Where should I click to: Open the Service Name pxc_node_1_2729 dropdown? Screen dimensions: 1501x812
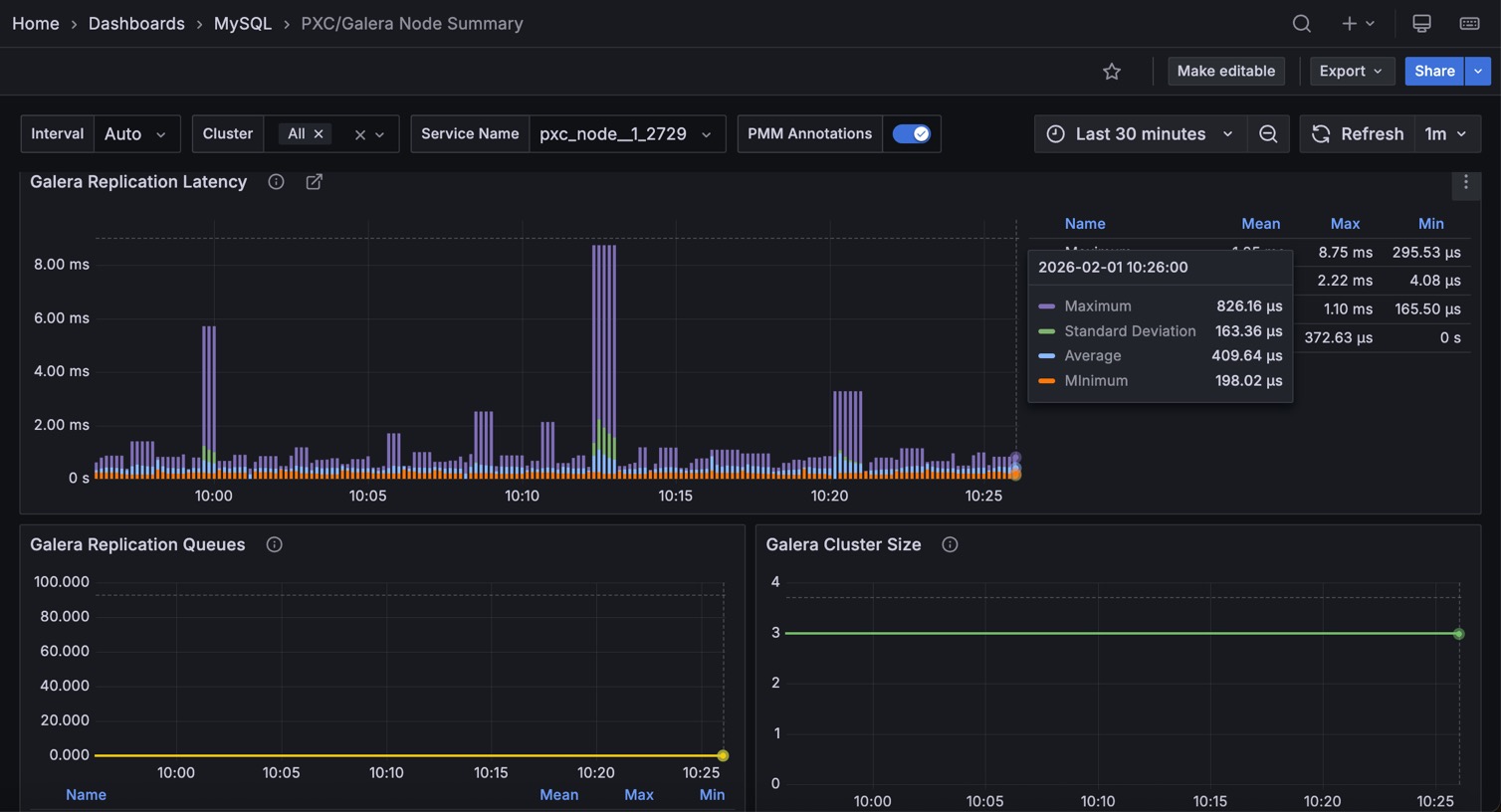point(626,133)
